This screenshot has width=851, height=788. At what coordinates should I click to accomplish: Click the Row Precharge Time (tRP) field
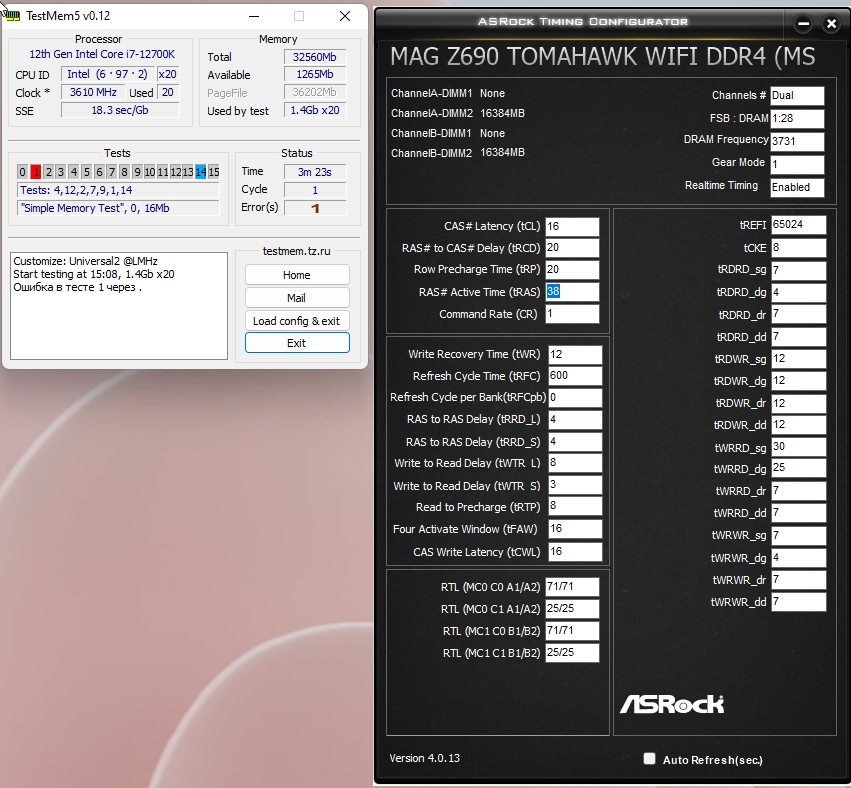tap(572, 270)
